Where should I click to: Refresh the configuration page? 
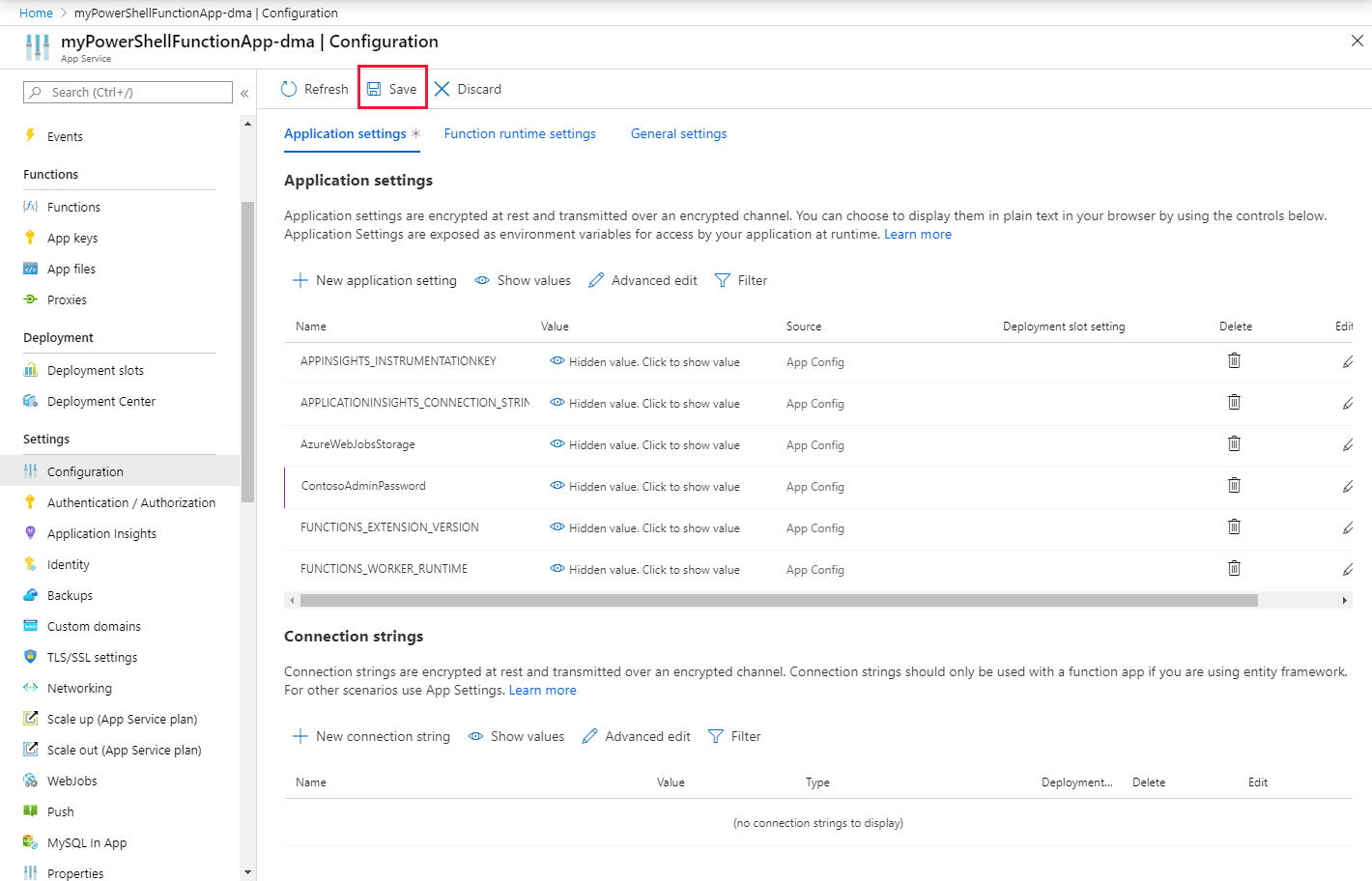(315, 89)
